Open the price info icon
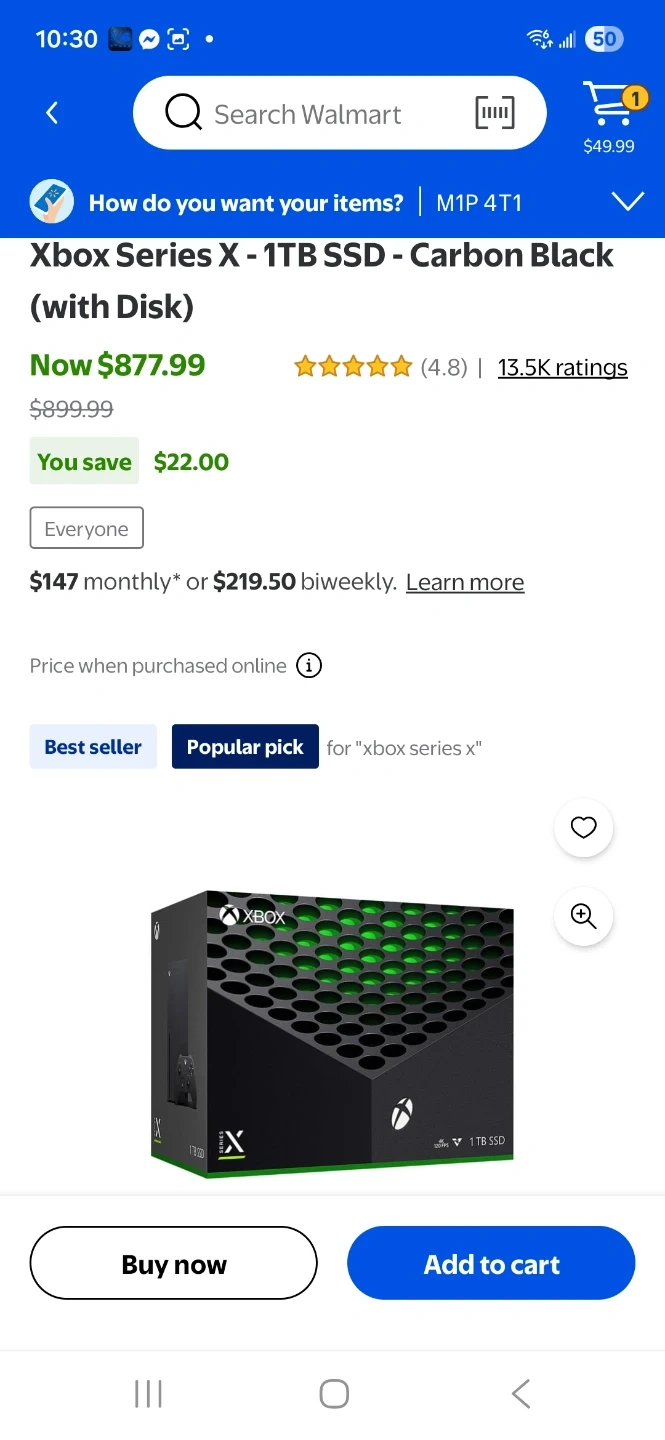Image resolution: width=665 pixels, height=1440 pixels. pos(310,666)
